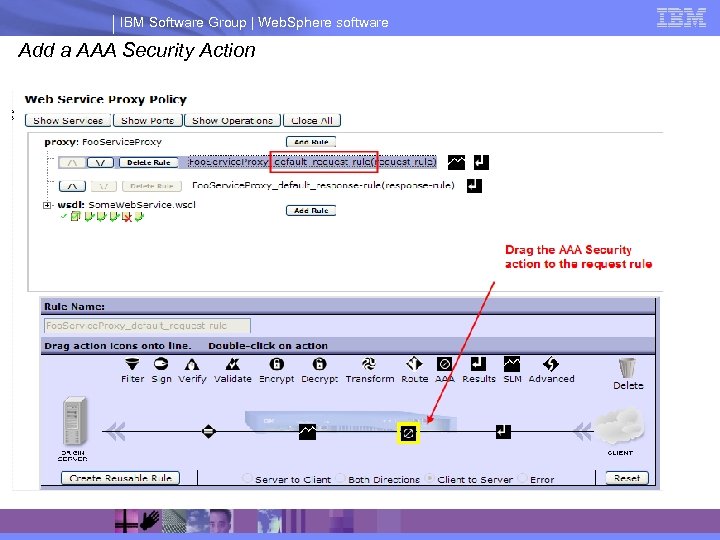Viewport: 720px width, 540px height.
Task: Select the Error direction radio button
Action: point(522,478)
